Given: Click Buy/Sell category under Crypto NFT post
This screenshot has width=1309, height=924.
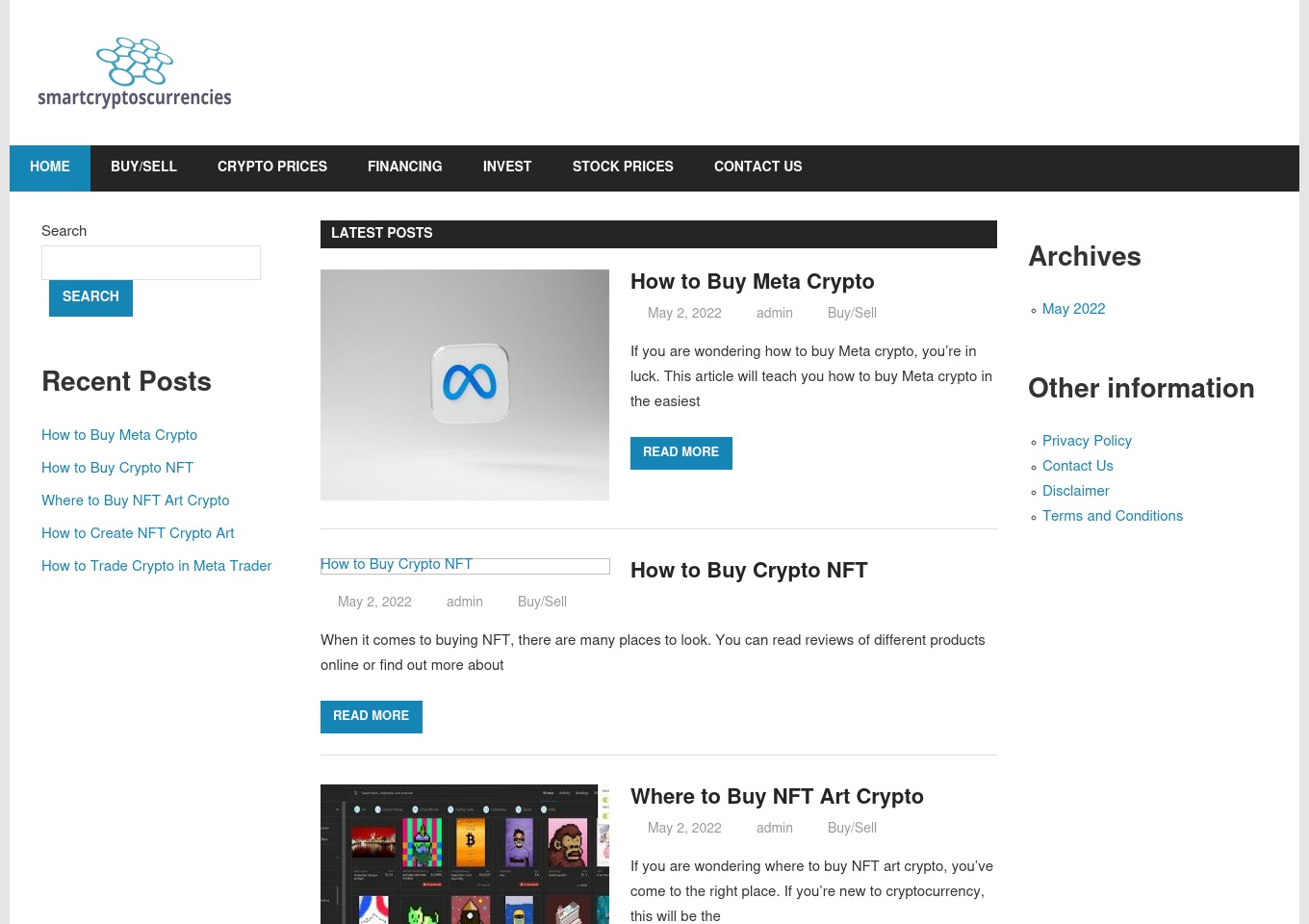Looking at the screenshot, I should tap(542, 603).
